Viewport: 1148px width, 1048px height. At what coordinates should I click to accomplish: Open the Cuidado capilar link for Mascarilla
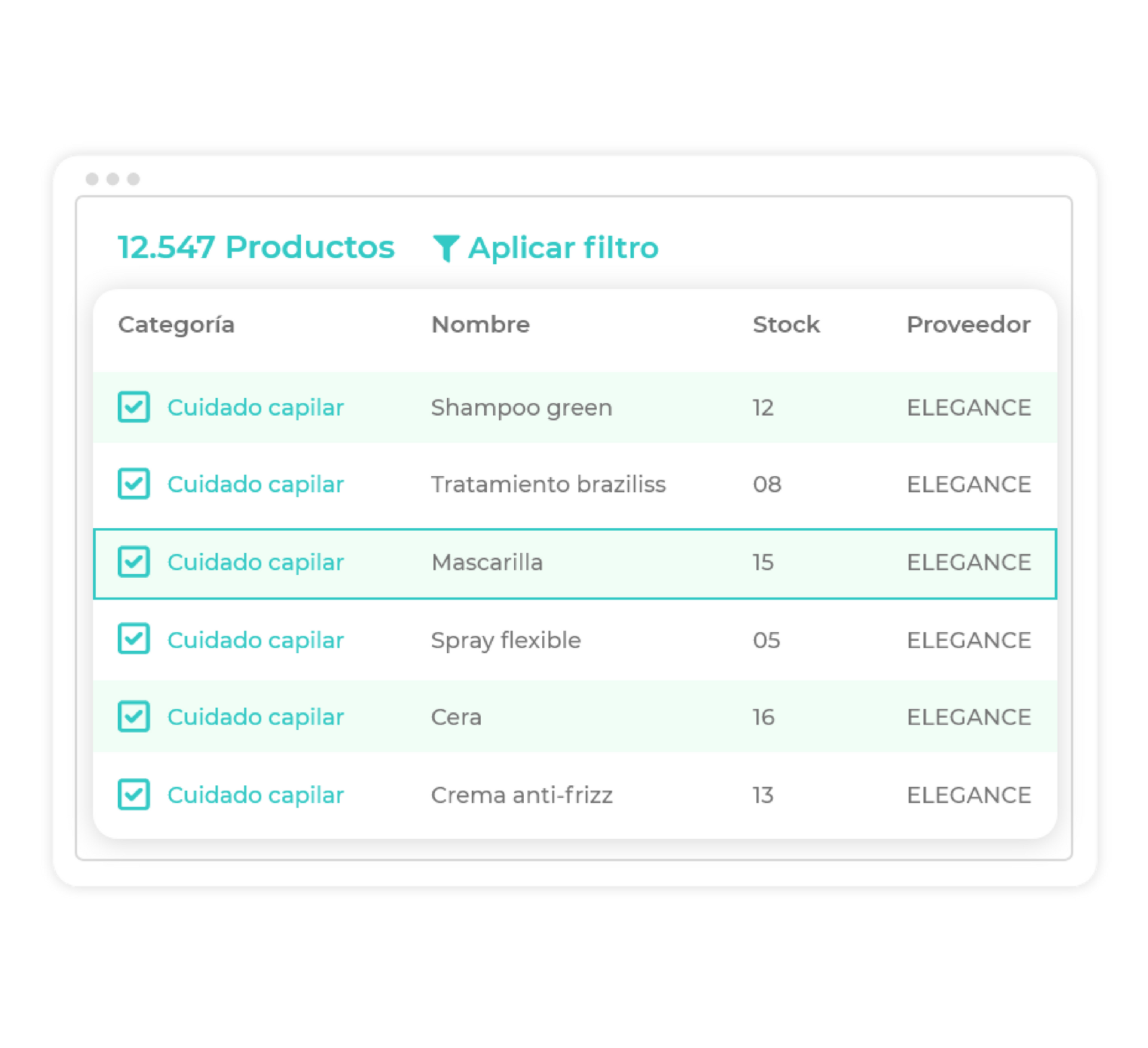(255, 562)
